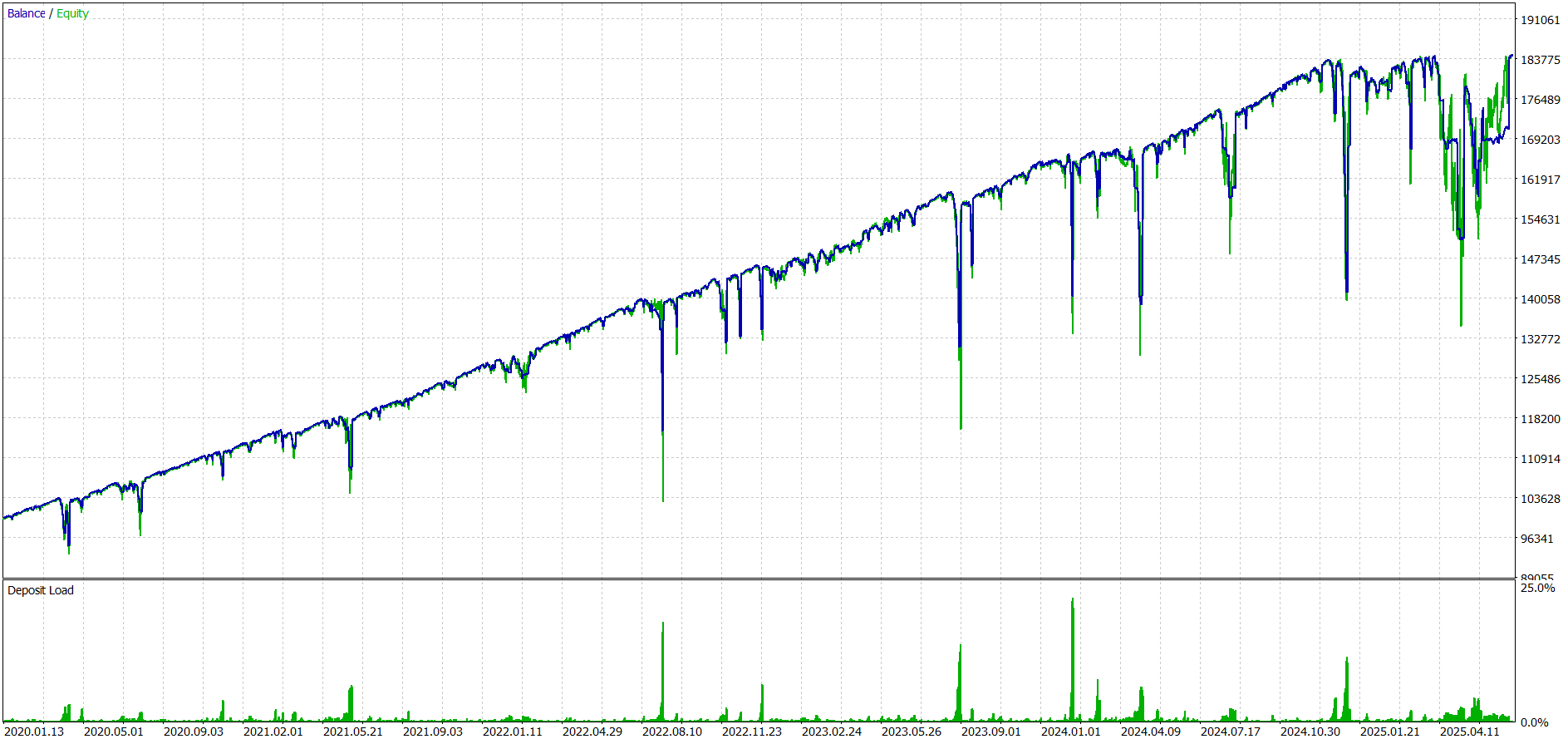
Task: Select the 96341 value axis label
Action: coord(1536,539)
